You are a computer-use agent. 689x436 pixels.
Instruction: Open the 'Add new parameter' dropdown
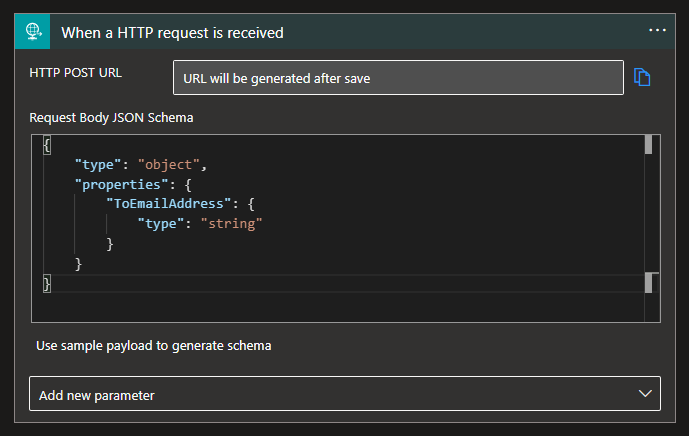(x=344, y=394)
